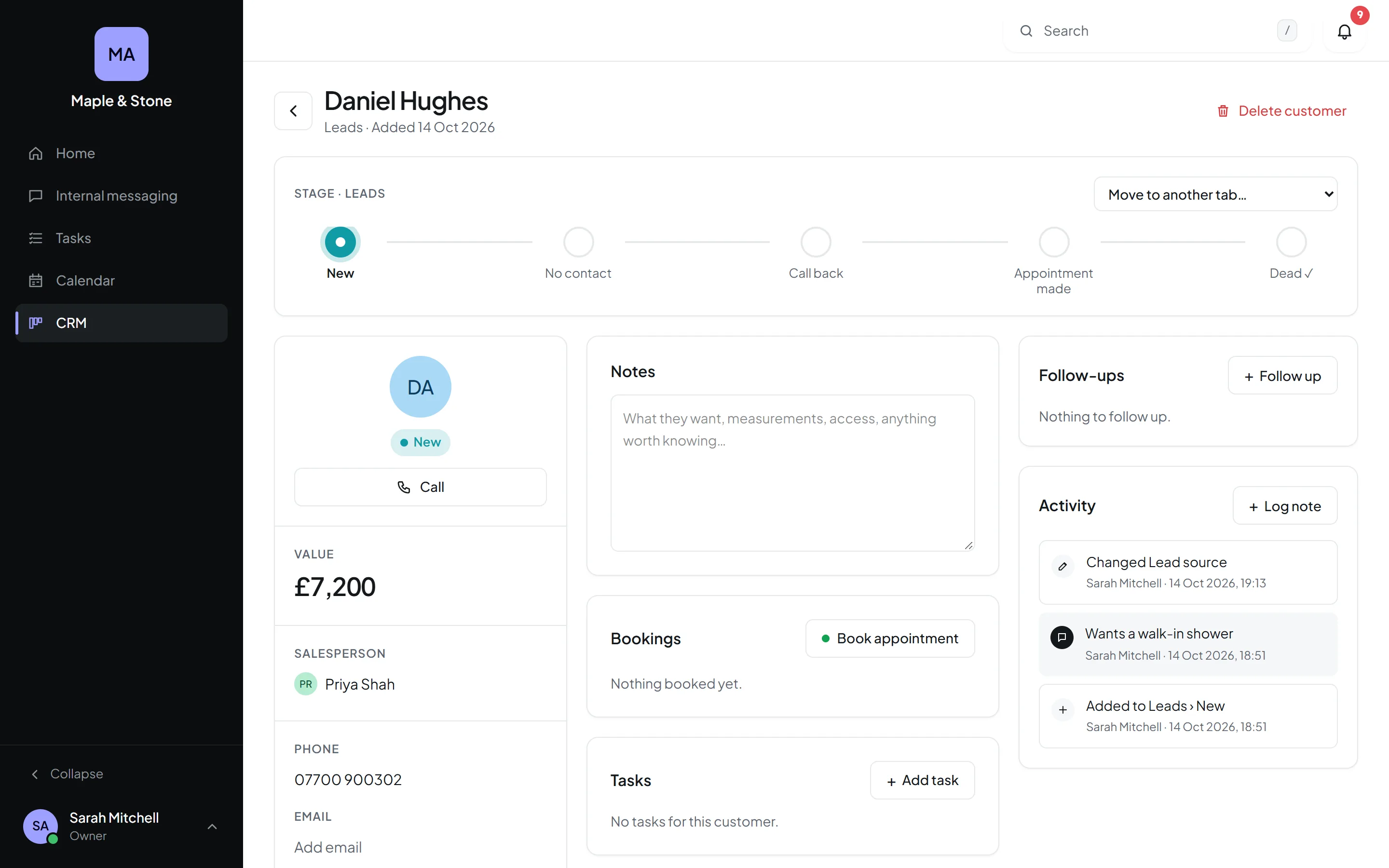Click the SA user avatar
The height and width of the screenshot is (868, 1389).
point(40,826)
